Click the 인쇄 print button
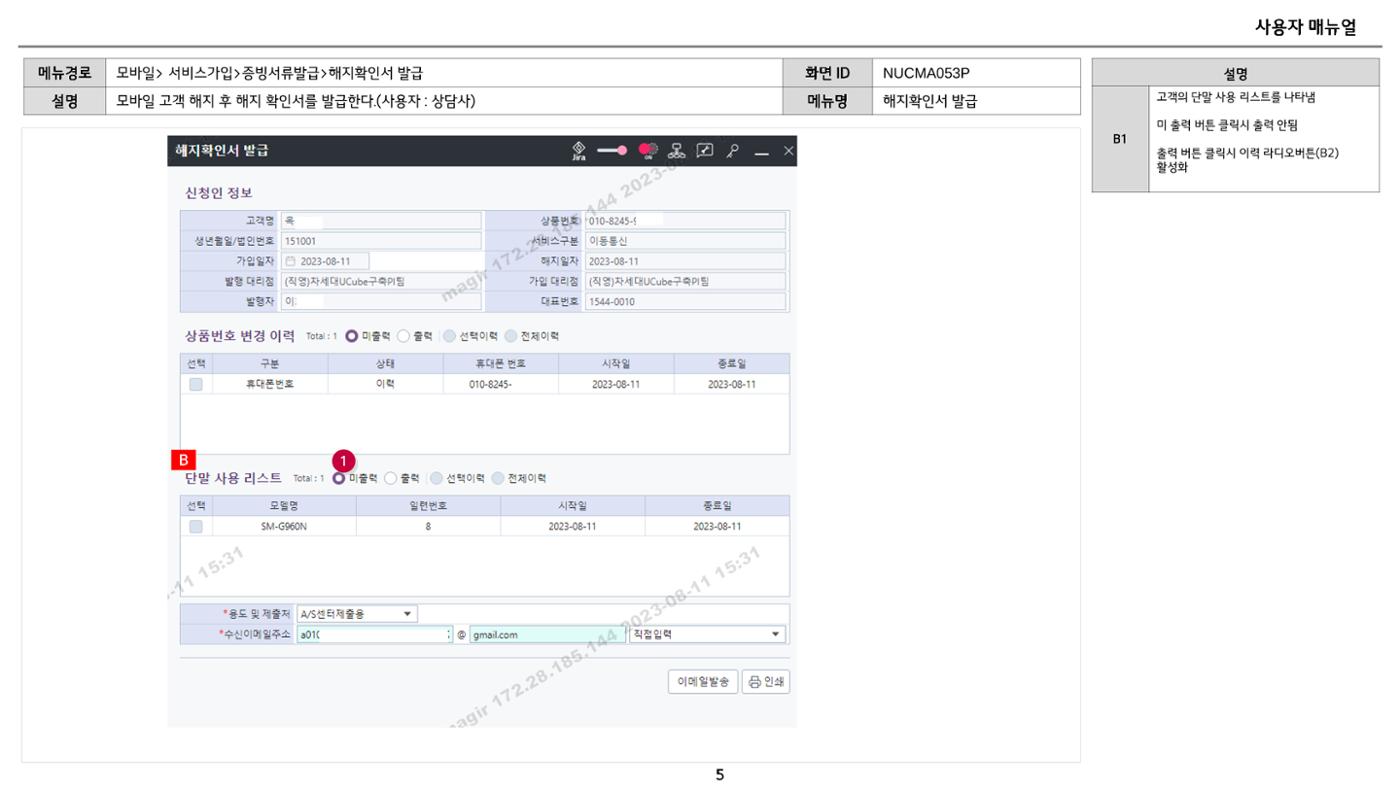The height and width of the screenshot is (788, 1400). (766, 682)
